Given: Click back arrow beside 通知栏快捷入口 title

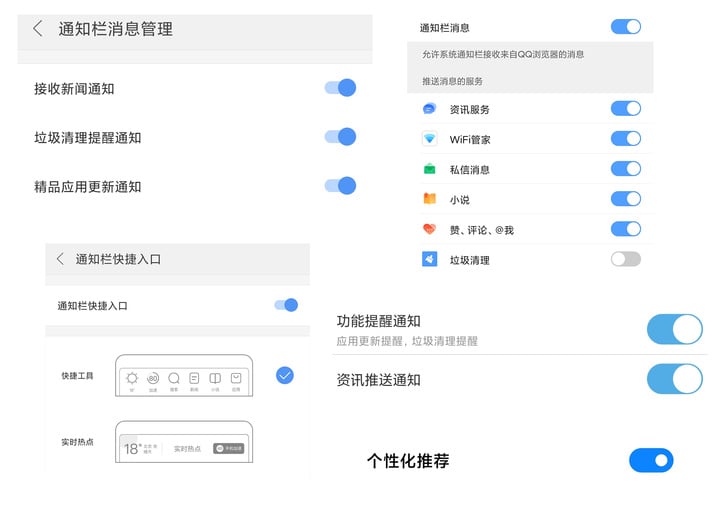Looking at the screenshot, I should coord(60,259).
